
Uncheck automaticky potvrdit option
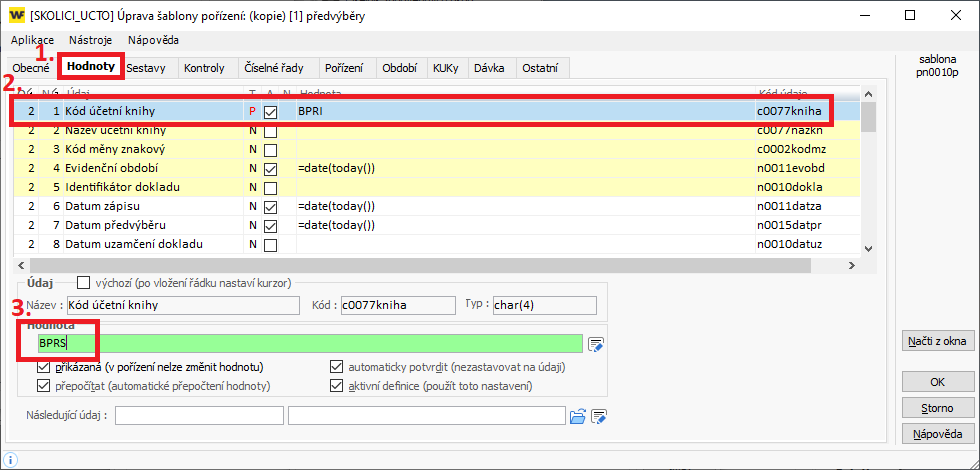pos(337,367)
